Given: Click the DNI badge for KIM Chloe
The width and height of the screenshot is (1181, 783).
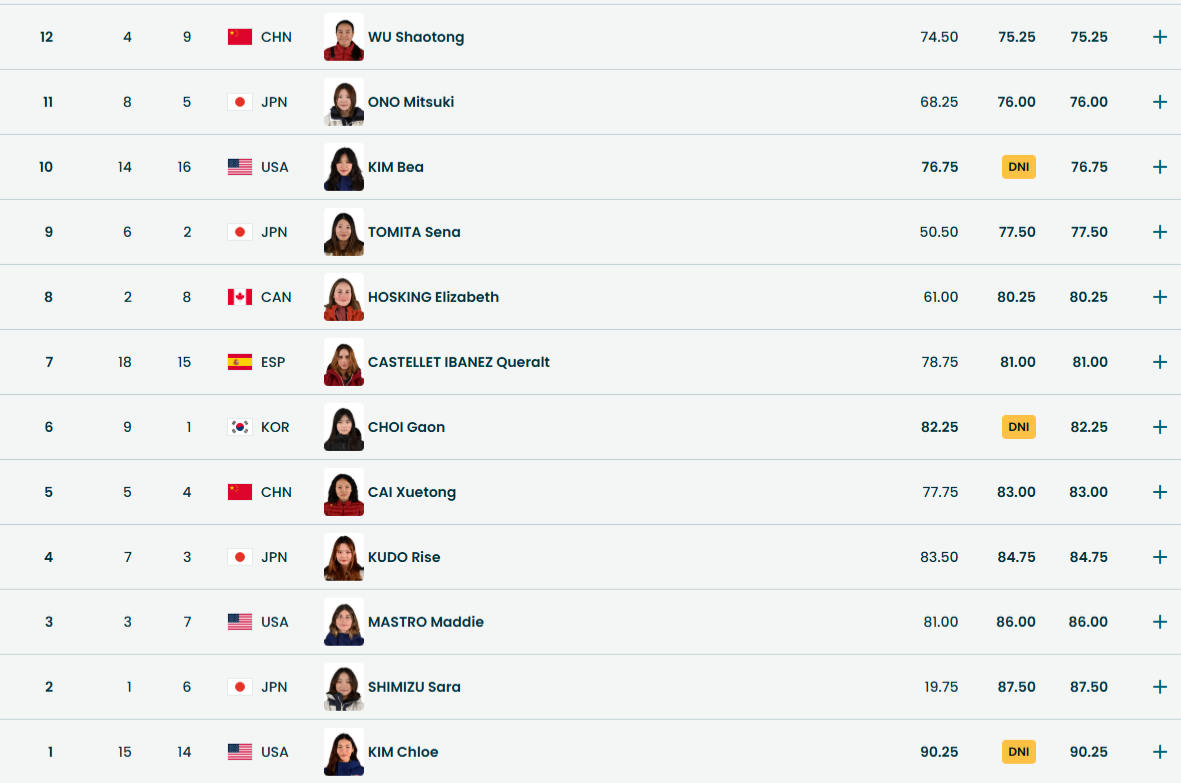Looking at the screenshot, I should click(x=1018, y=752).
